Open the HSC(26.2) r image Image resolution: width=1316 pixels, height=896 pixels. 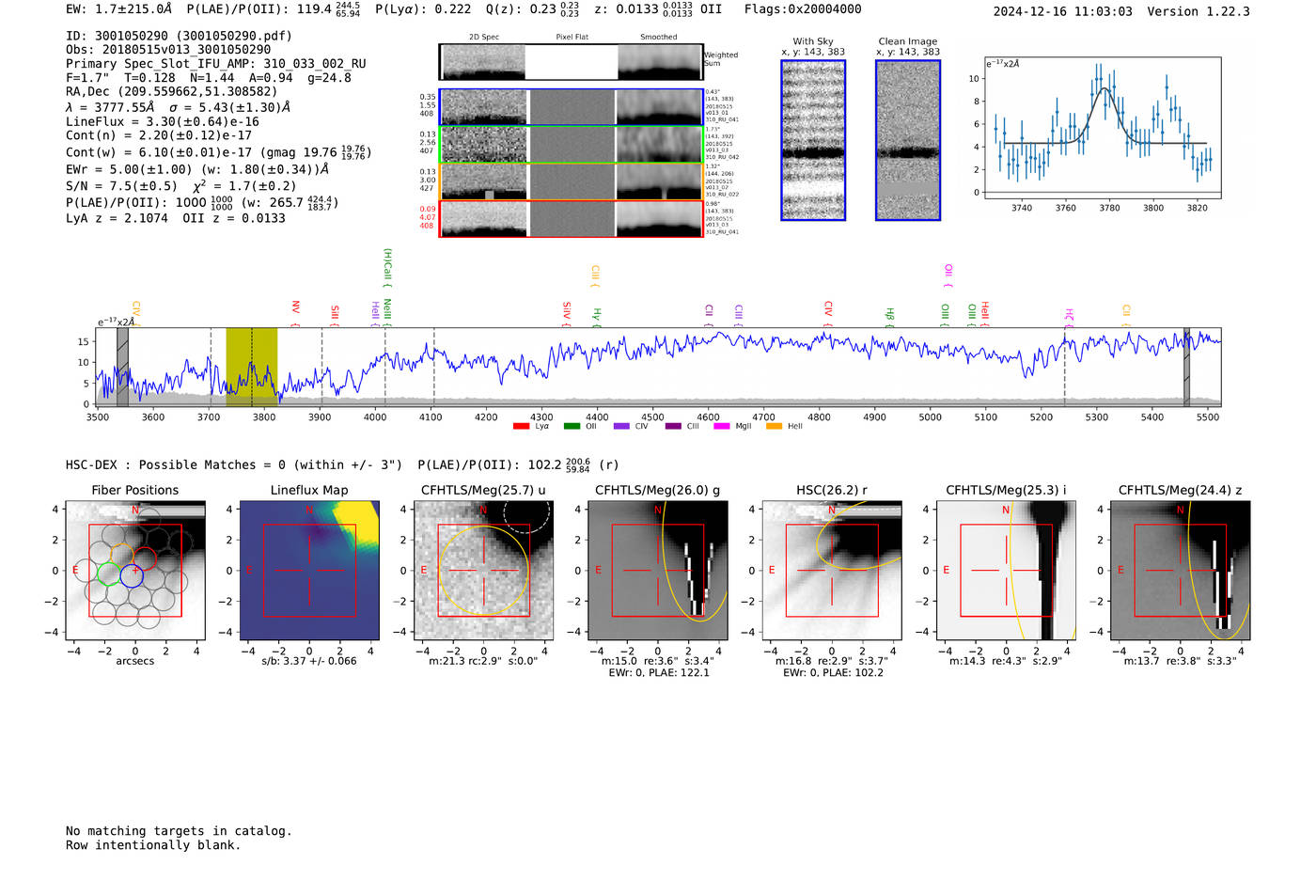click(832, 571)
